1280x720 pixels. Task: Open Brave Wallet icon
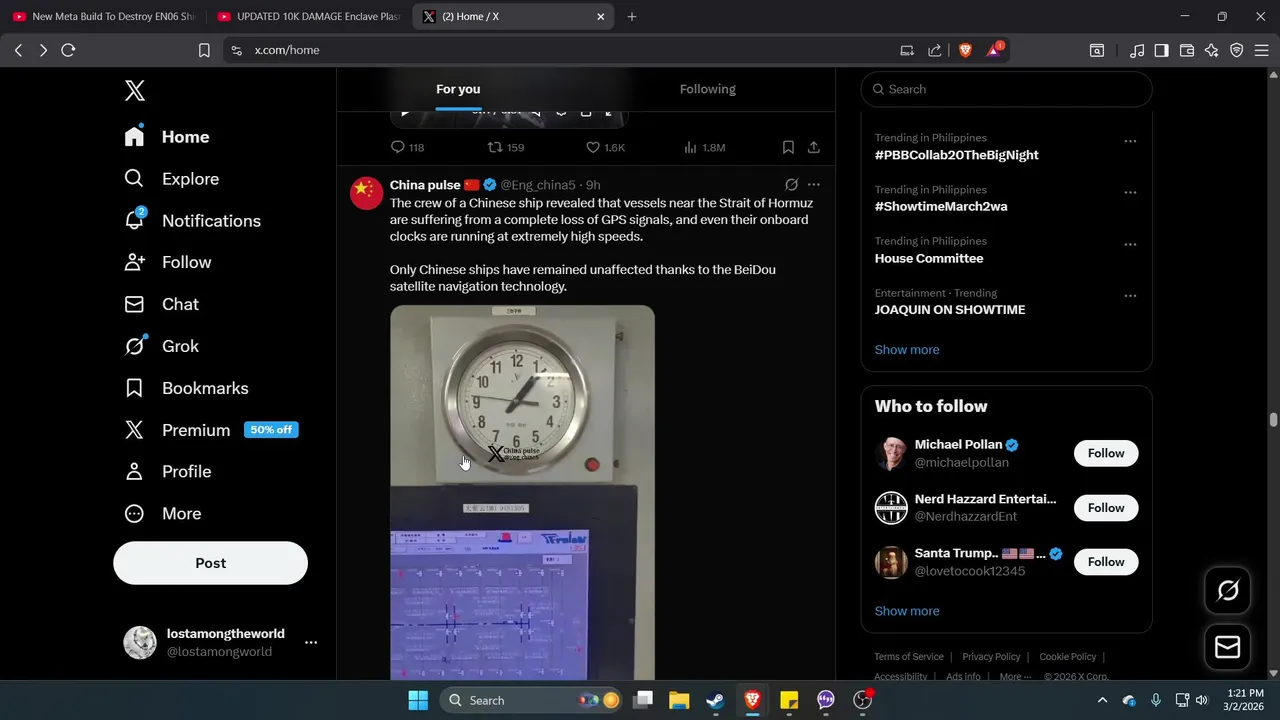click(1187, 50)
